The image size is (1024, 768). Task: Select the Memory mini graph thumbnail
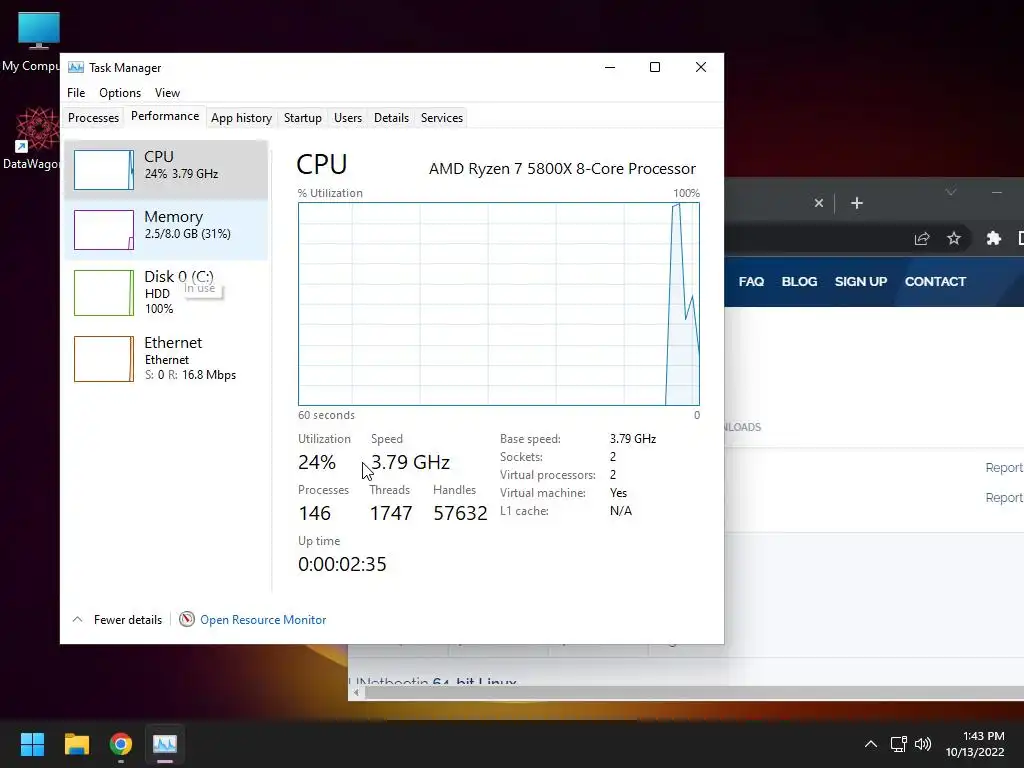104,230
